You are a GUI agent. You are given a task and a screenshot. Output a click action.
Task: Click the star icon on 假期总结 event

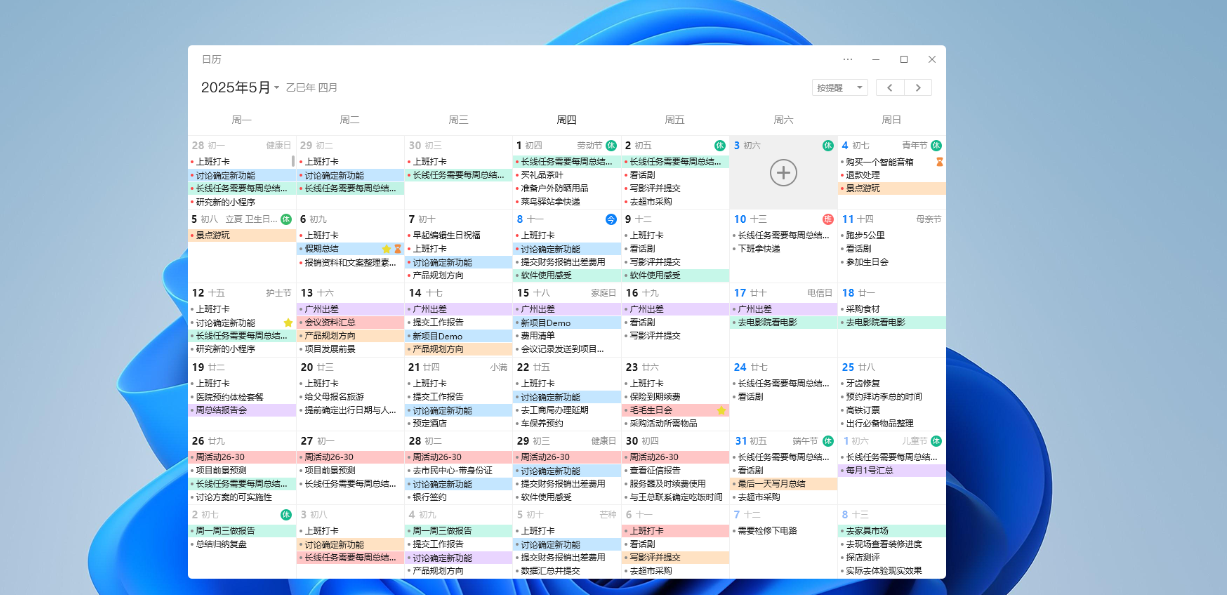(x=386, y=249)
